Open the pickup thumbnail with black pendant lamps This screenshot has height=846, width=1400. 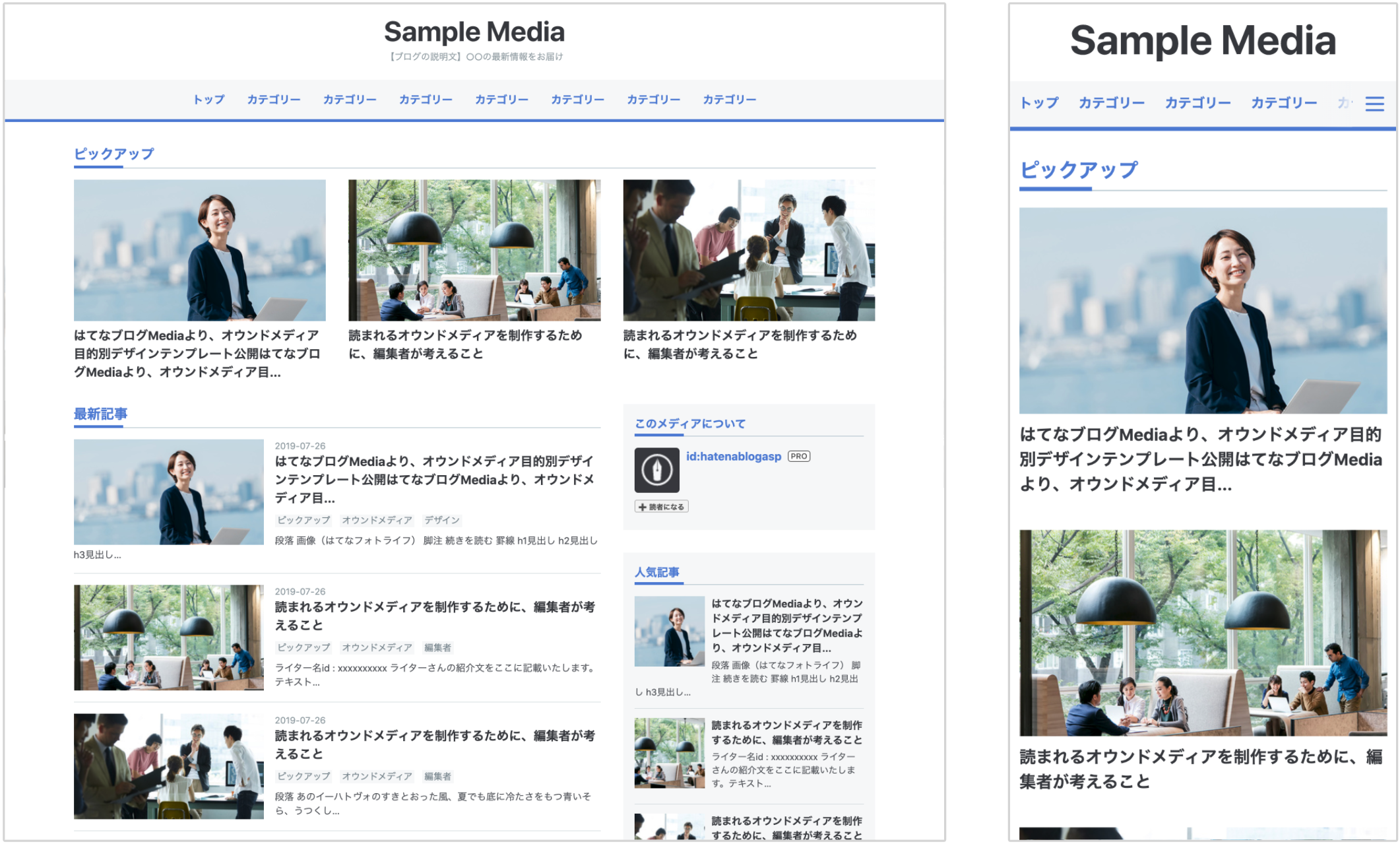[x=474, y=250]
